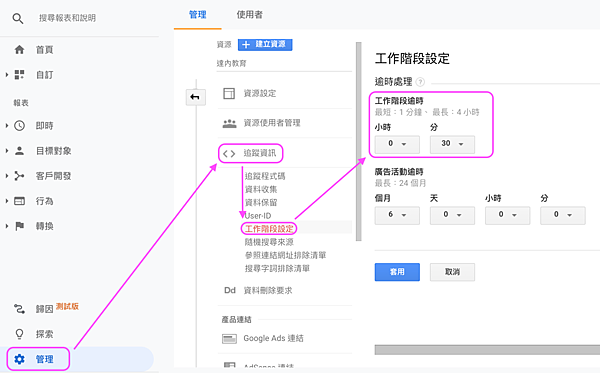Select 工作階段設定 in tracking info list
Screen dimensions: 600x373
coord(269,229)
